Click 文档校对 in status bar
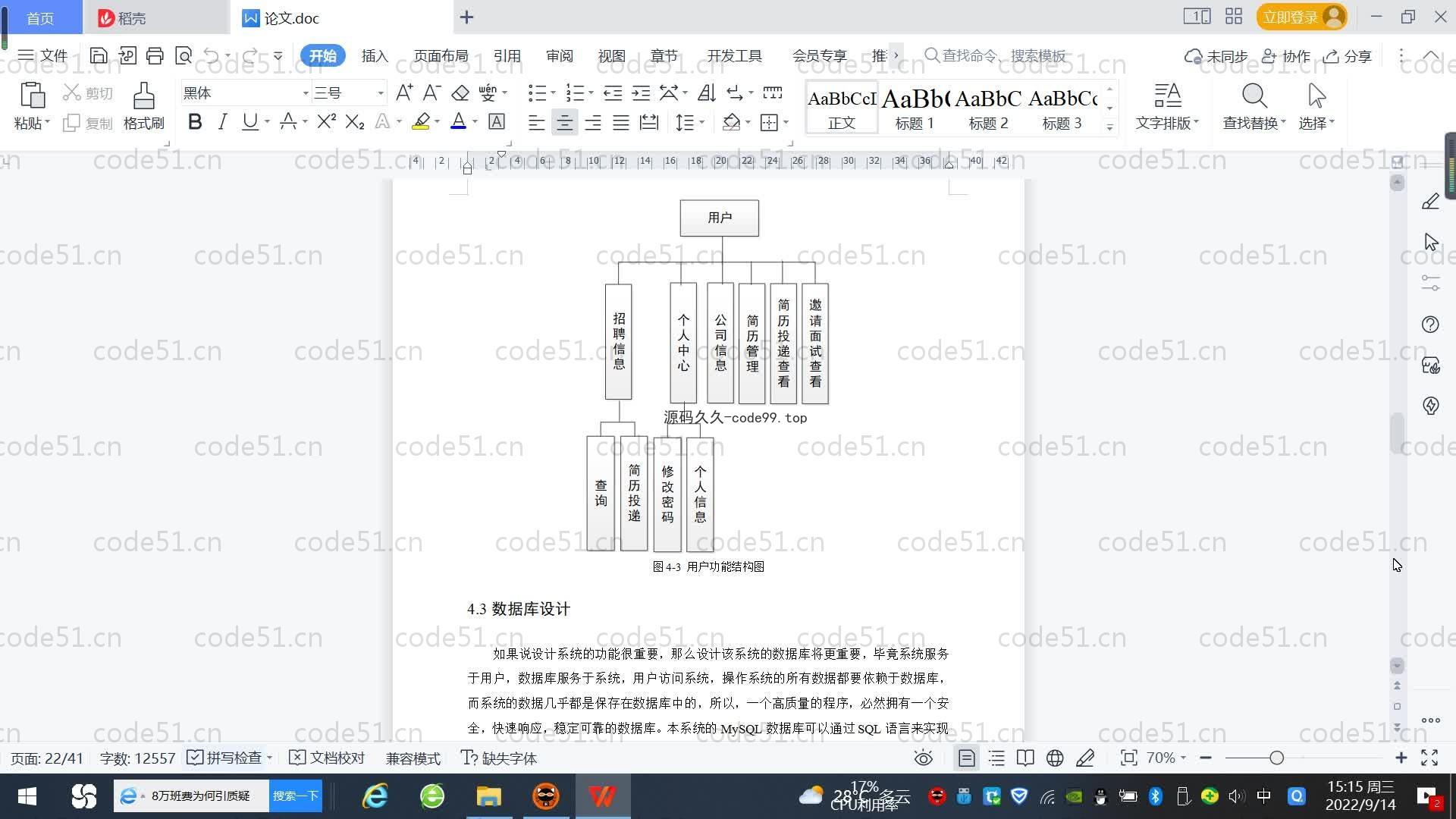This screenshot has height=819, width=1456. 328,758
